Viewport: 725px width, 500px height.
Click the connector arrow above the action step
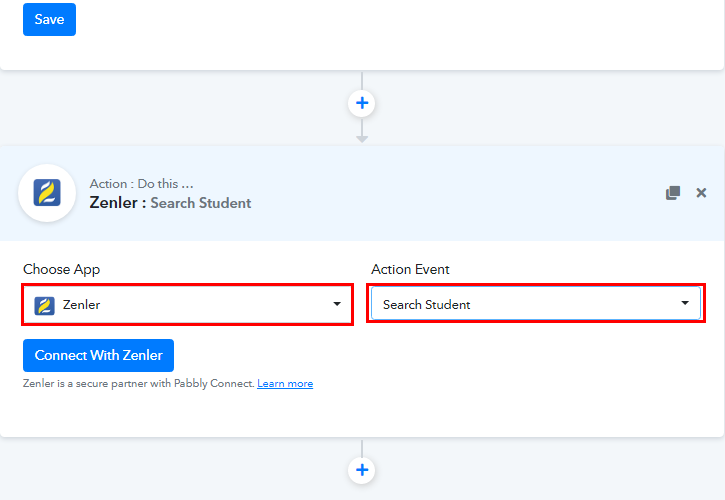(362, 134)
